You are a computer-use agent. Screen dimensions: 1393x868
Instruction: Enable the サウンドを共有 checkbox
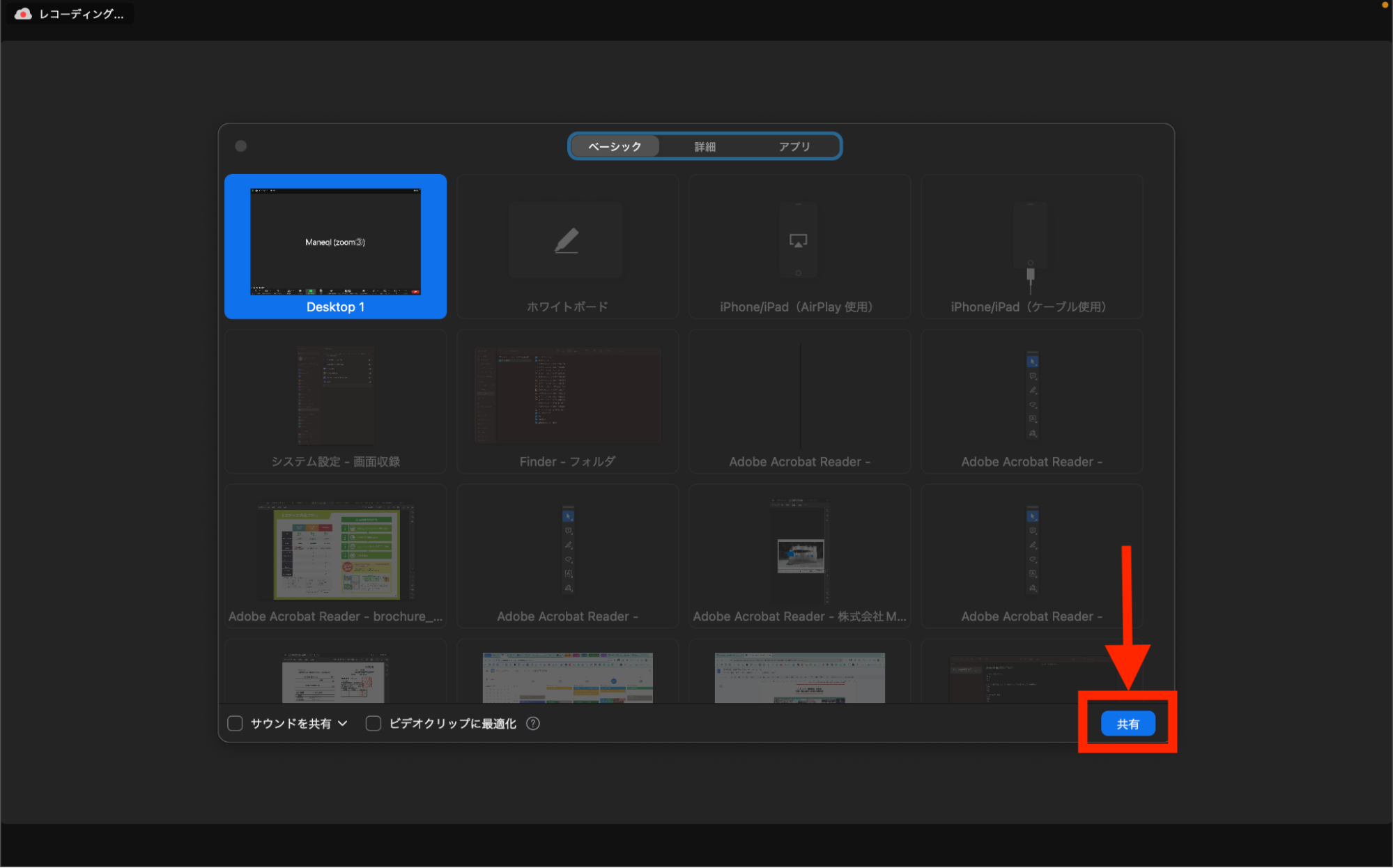[x=236, y=724]
